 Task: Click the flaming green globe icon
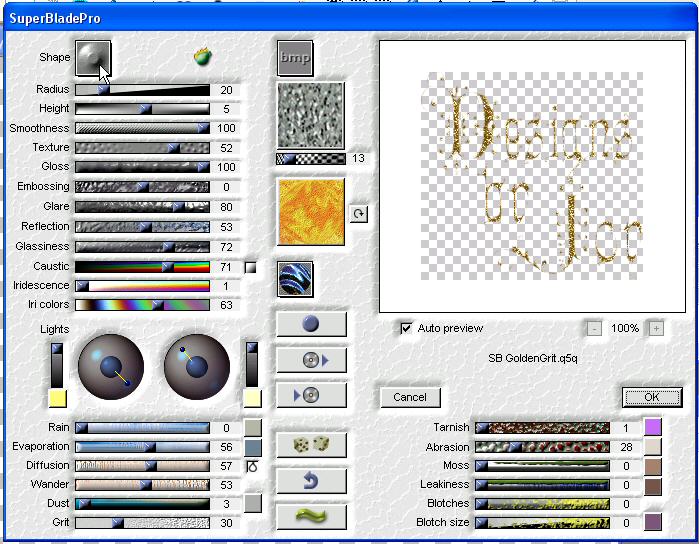(203, 57)
